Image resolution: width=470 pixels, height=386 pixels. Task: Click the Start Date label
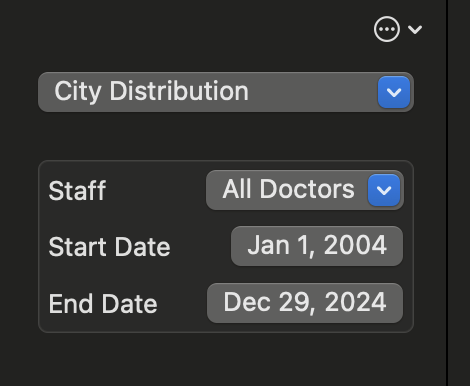[109, 247]
